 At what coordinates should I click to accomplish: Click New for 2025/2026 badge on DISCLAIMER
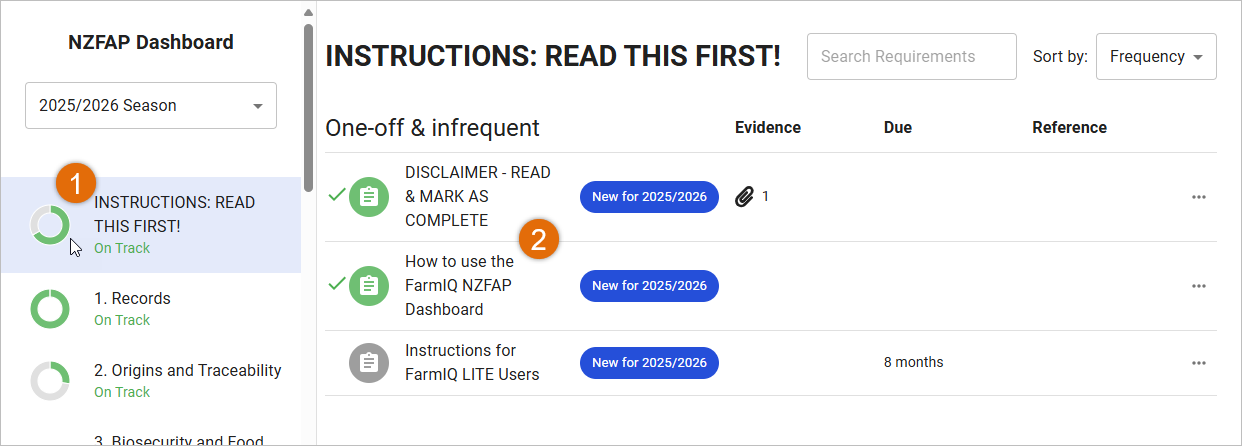coord(649,197)
